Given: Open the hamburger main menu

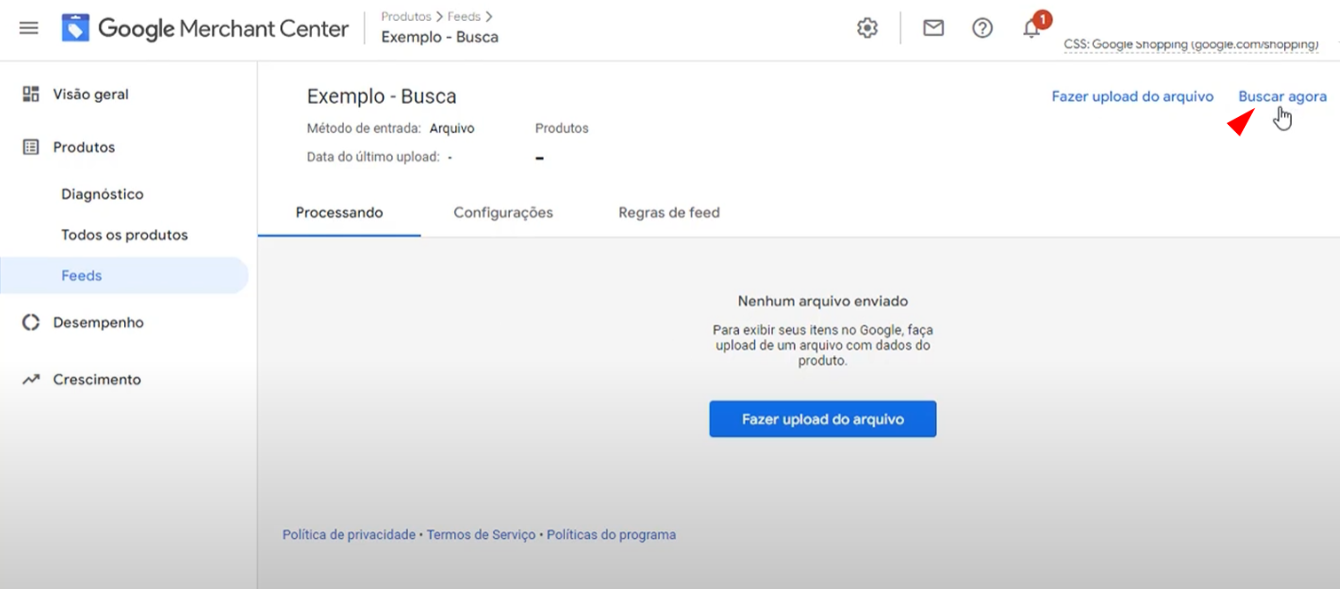Looking at the screenshot, I should [29, 28].
